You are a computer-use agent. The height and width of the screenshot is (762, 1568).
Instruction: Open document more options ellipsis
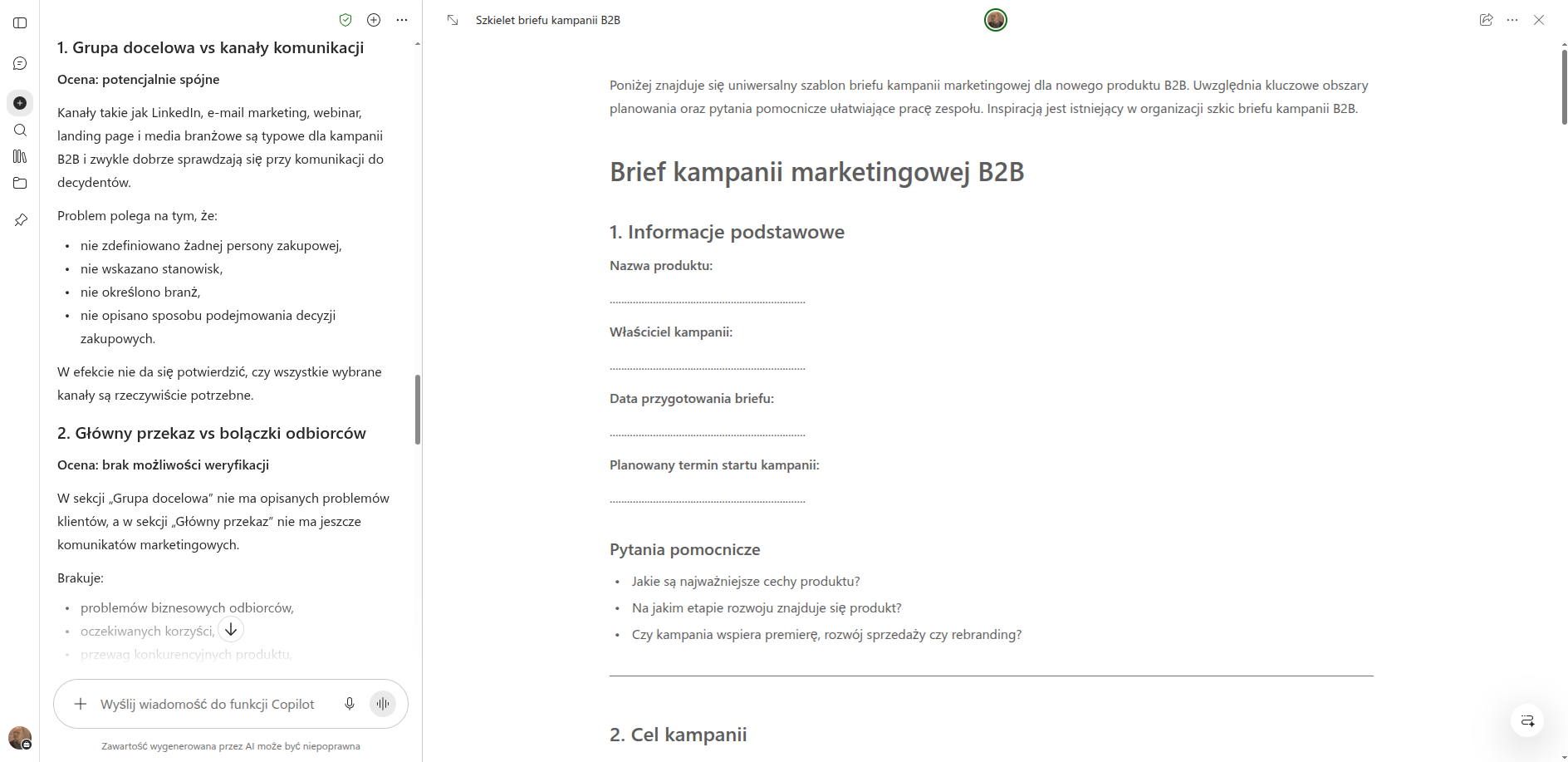[x=1512, y=20]
